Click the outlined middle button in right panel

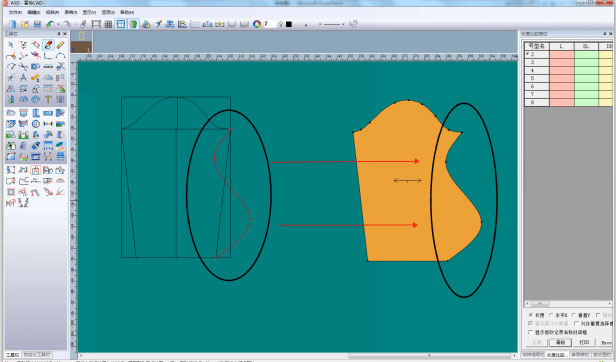pyautogui.click(x=560, y=343)
